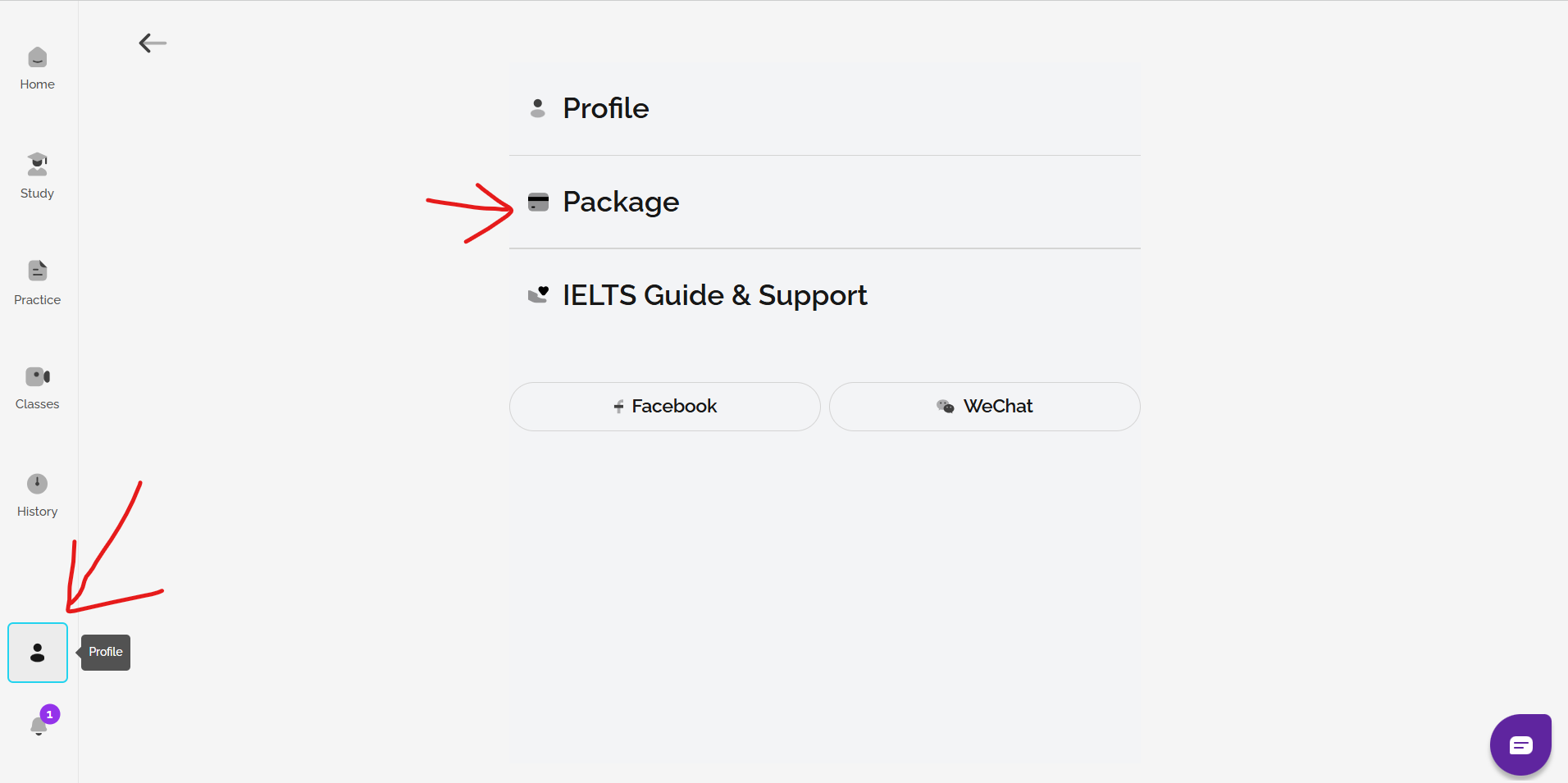Click the notification count badge
This screenshot has width=1568, height=783.
50,714
